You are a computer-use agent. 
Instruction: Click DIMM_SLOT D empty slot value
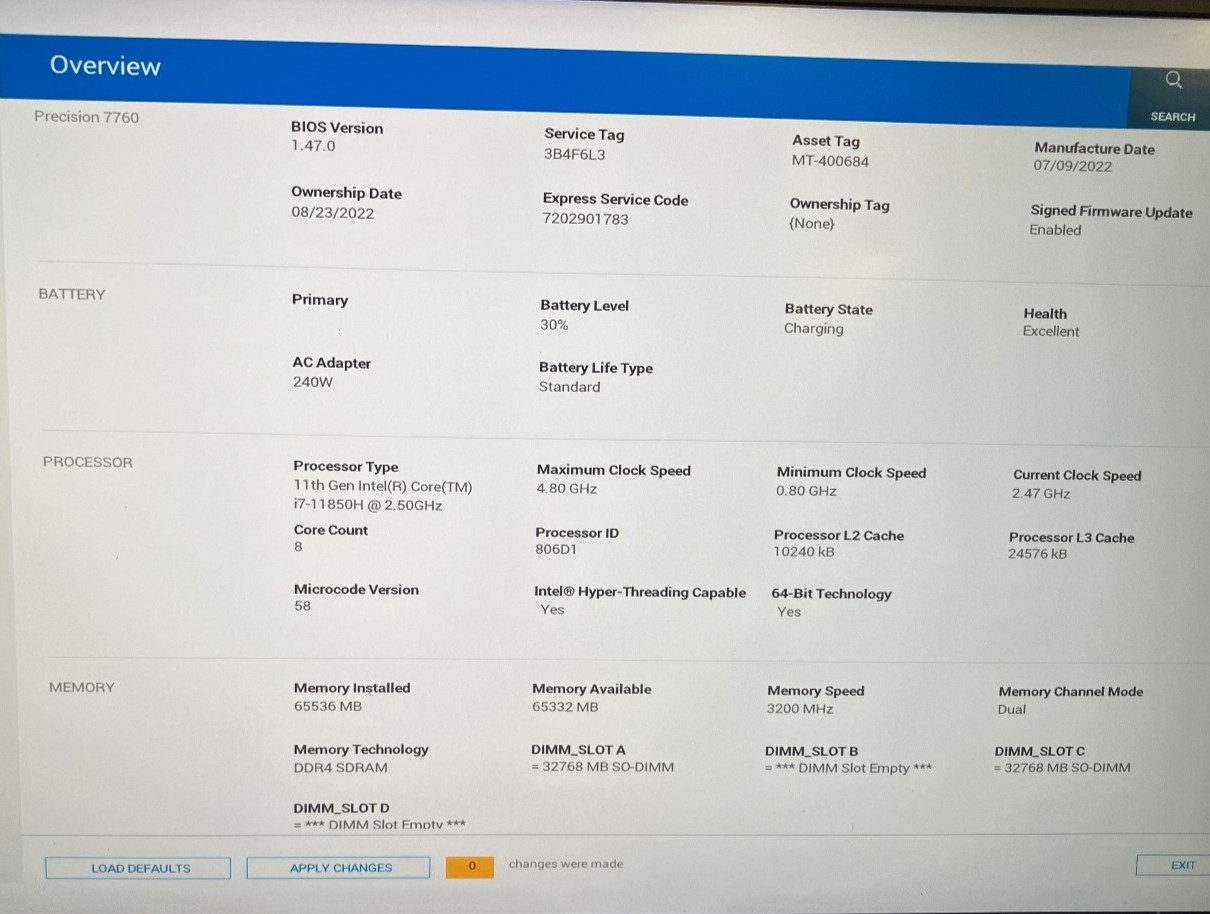point(379,825)
